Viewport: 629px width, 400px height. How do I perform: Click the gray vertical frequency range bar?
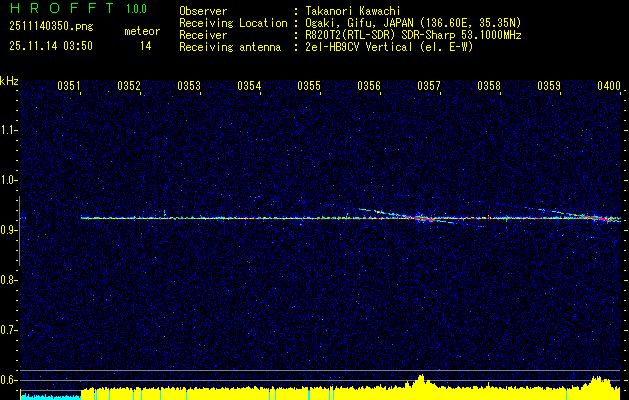click(x=19, y=231)
